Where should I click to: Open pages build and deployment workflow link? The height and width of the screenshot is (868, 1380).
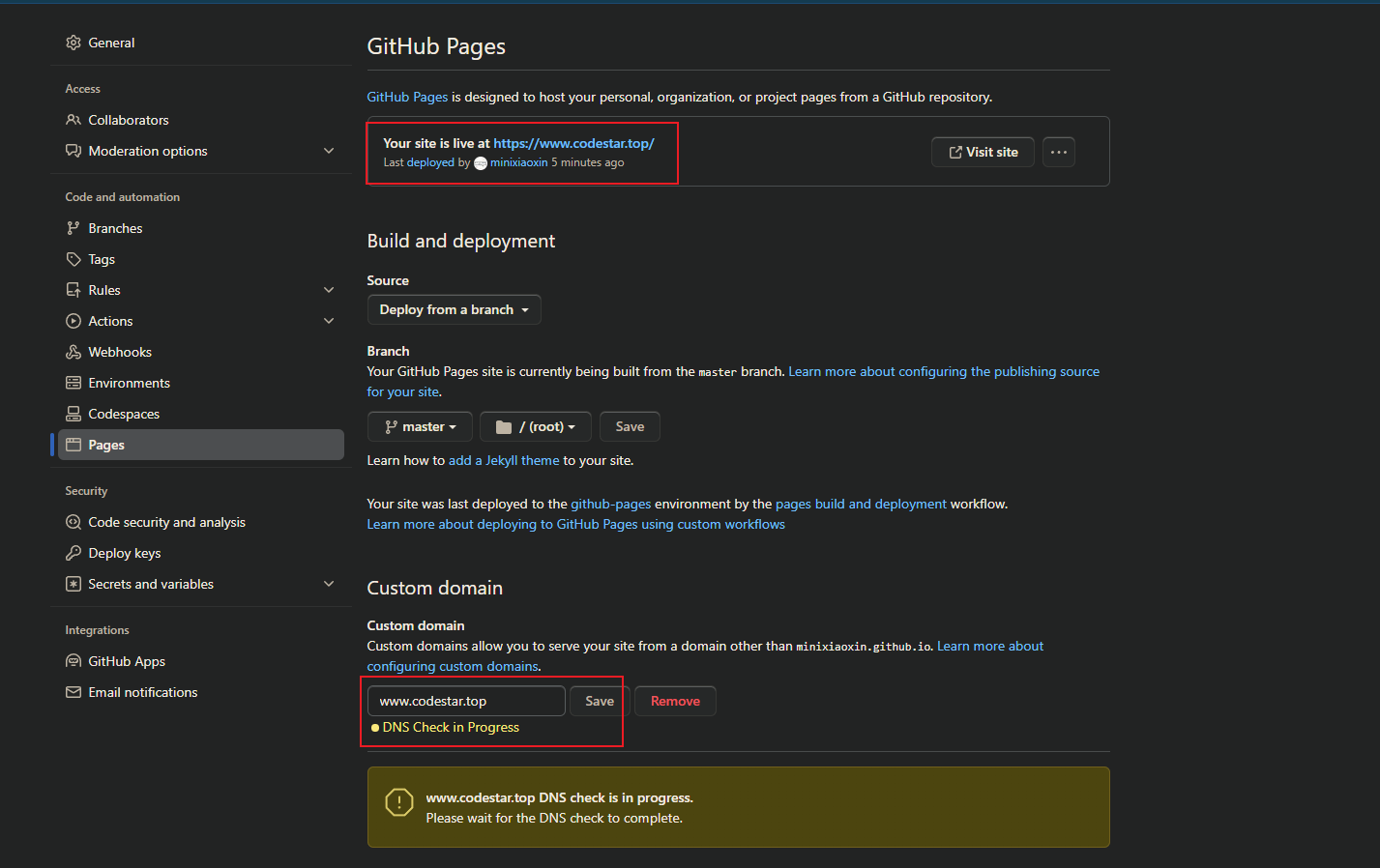coord(861,504)
